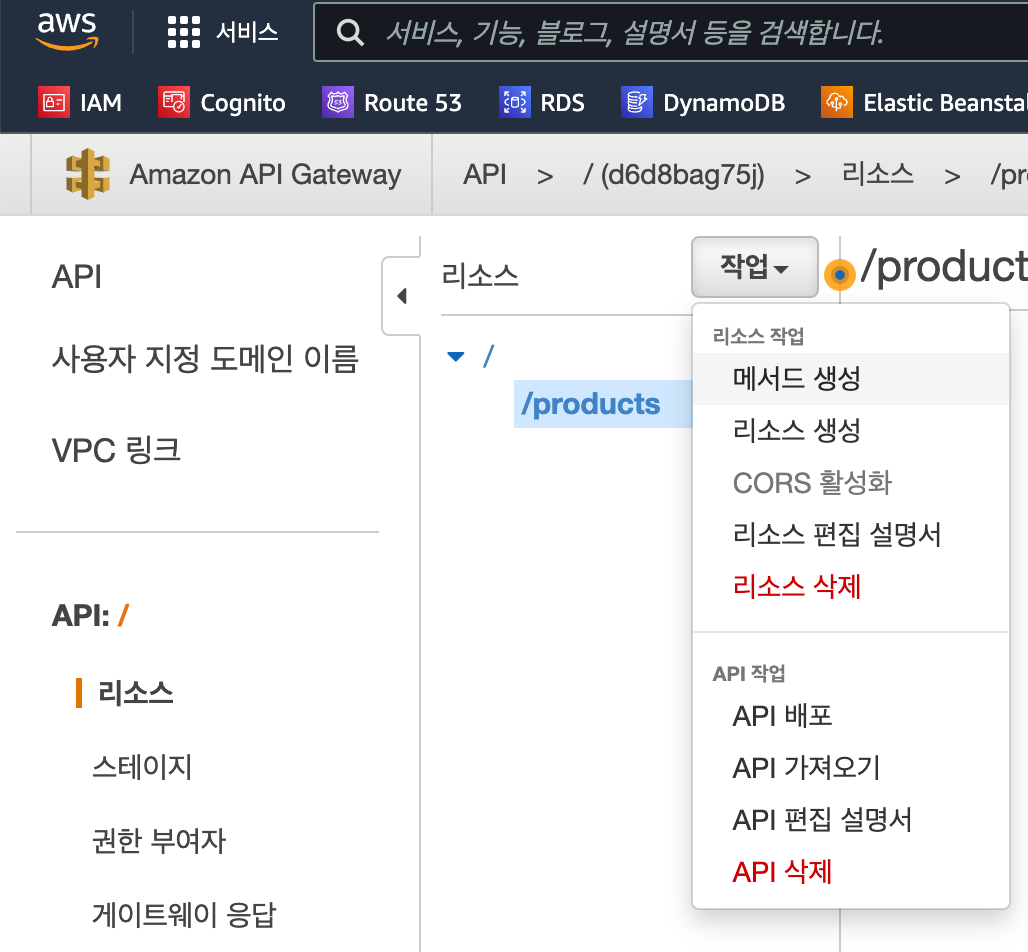Screen dimensions: 1028x952
Task: Select 리소스 in the sidebar navigation
Action: tap(135, 693)
